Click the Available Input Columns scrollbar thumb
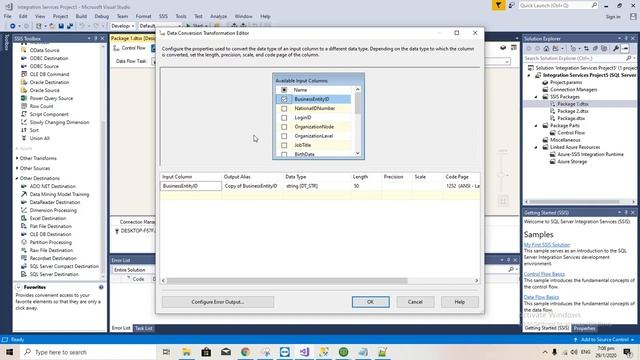The width and height of the screenshot is (640, 360). pos(358,103)
